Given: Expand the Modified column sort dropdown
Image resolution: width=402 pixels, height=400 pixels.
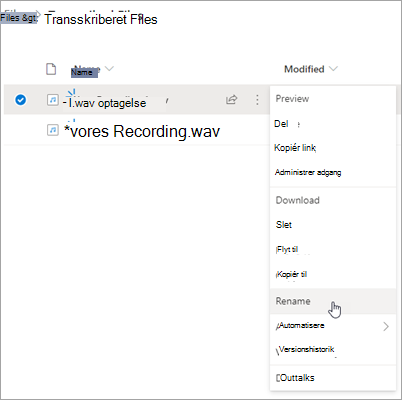Looking at the screenshot, I should (x=333, y=69).
